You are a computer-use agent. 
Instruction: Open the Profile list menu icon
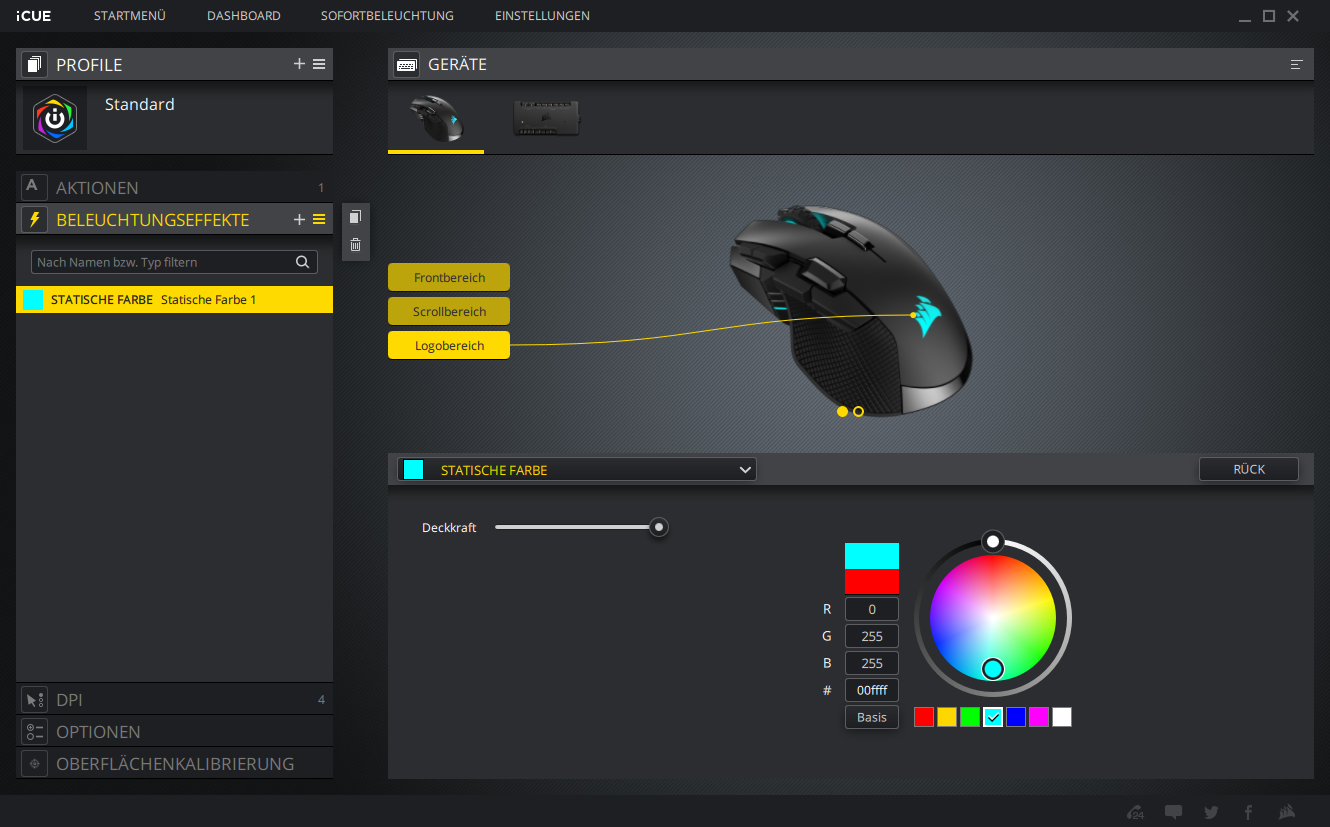point(319,64)
